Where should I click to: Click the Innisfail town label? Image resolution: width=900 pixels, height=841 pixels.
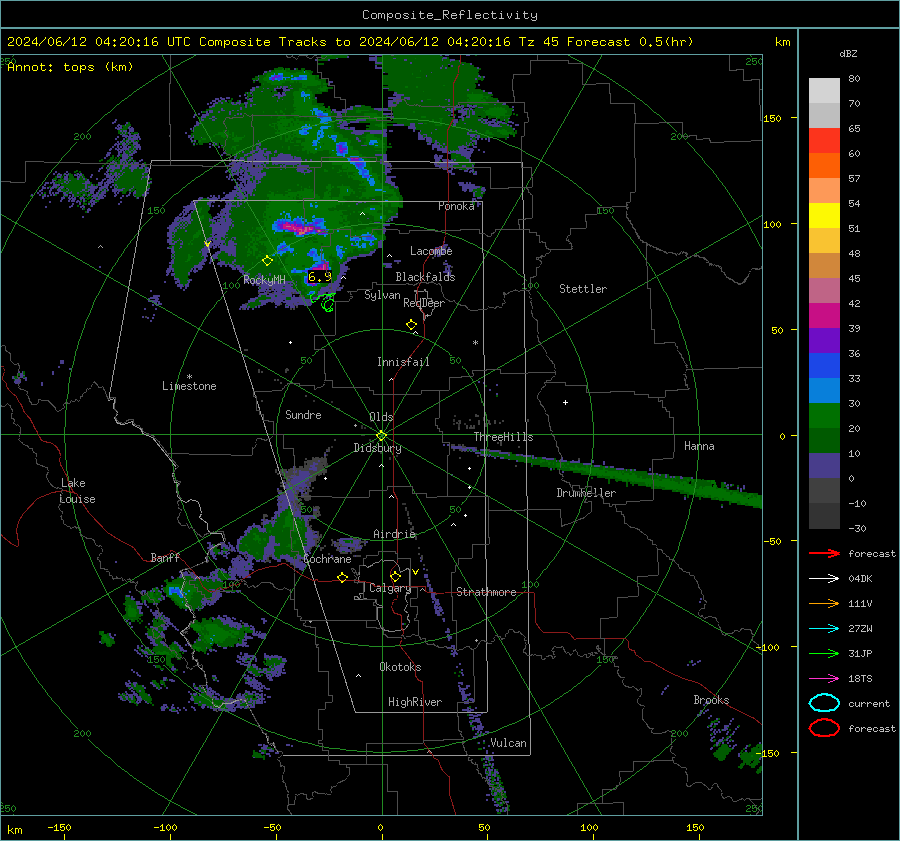[x=403, y=362]
